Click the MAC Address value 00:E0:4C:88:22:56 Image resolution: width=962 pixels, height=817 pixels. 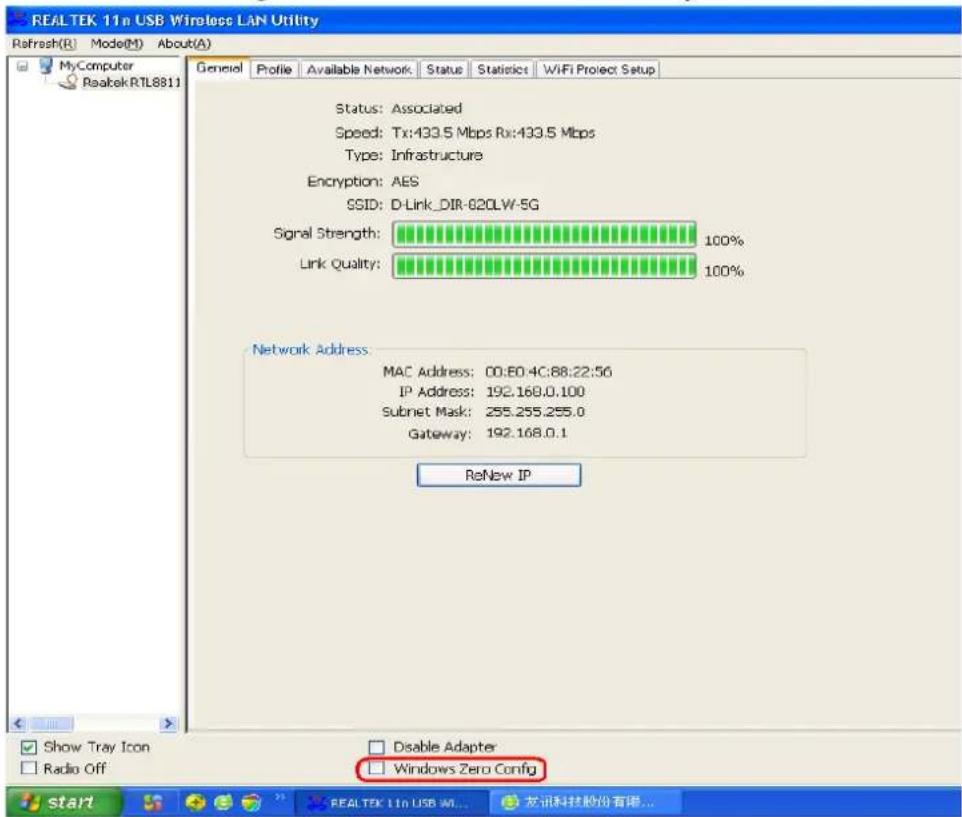[548, 372]
